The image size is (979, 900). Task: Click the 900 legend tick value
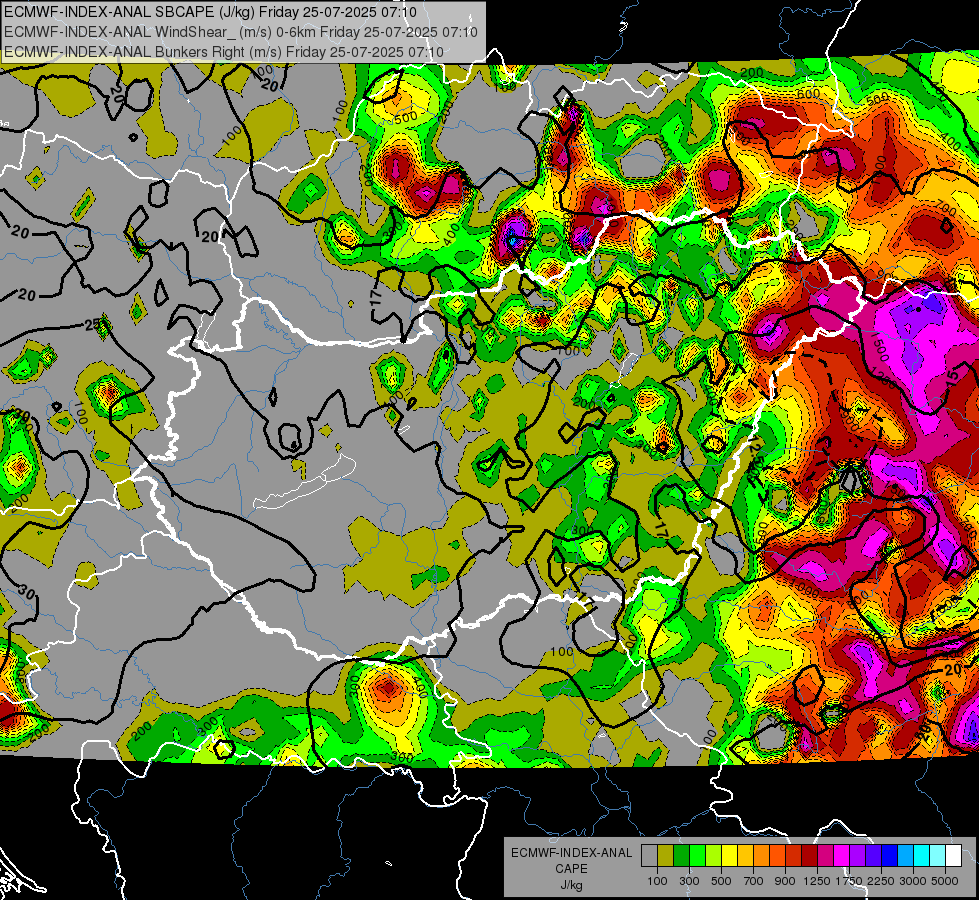[x=785, y=881]
